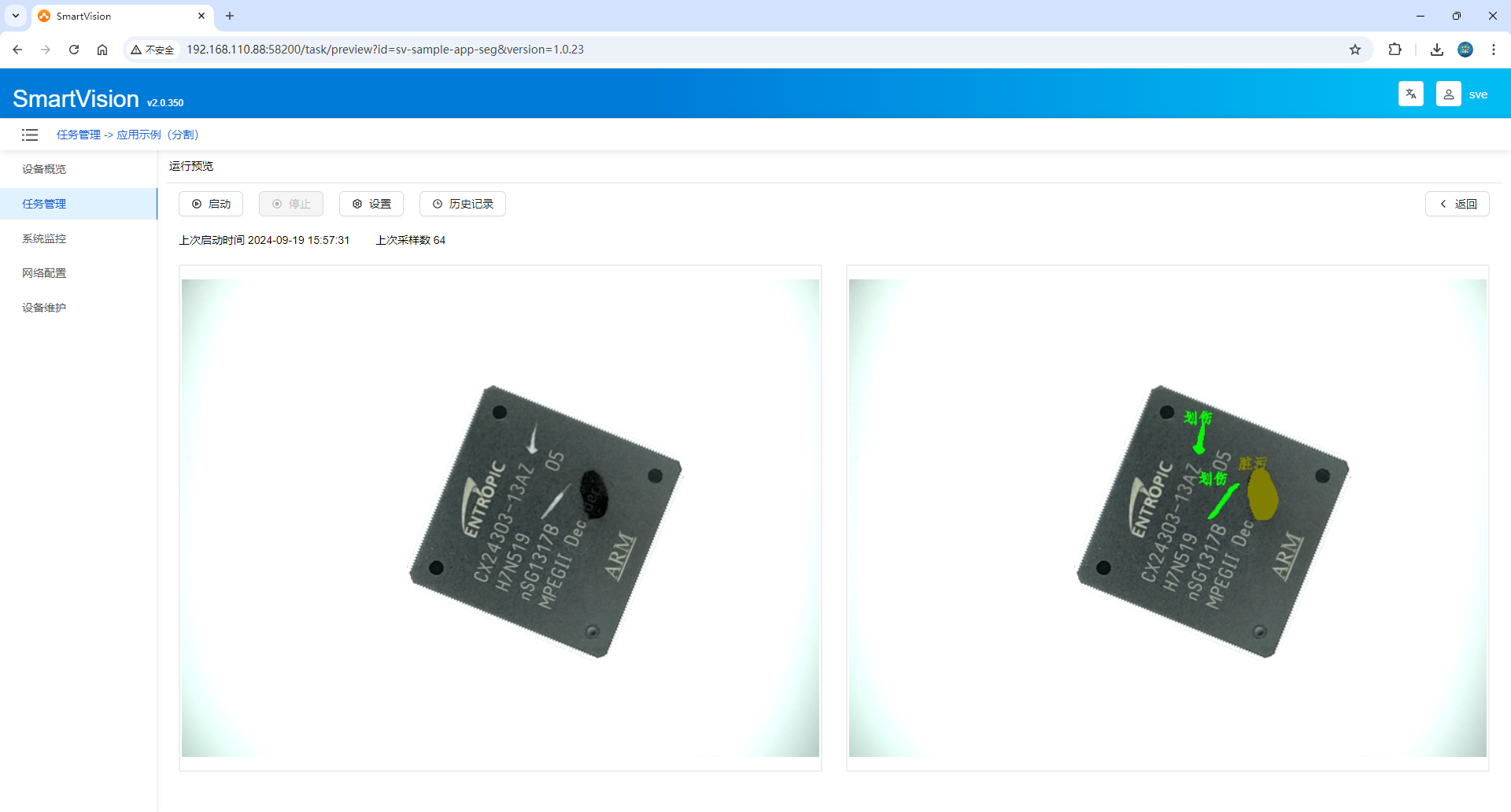Close the SmartVision browser tab
Screen dimensions: 1511x812
(x=201, y=16)
